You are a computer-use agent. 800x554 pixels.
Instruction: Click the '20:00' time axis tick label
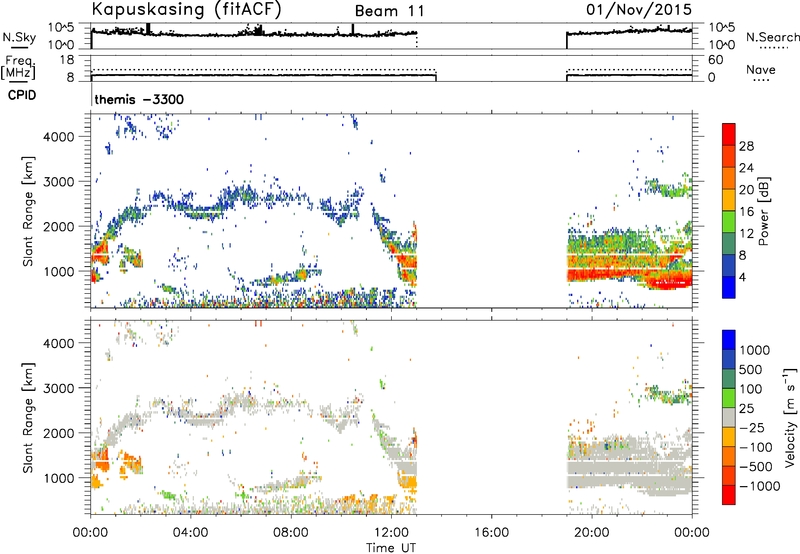tap(591, 533)
